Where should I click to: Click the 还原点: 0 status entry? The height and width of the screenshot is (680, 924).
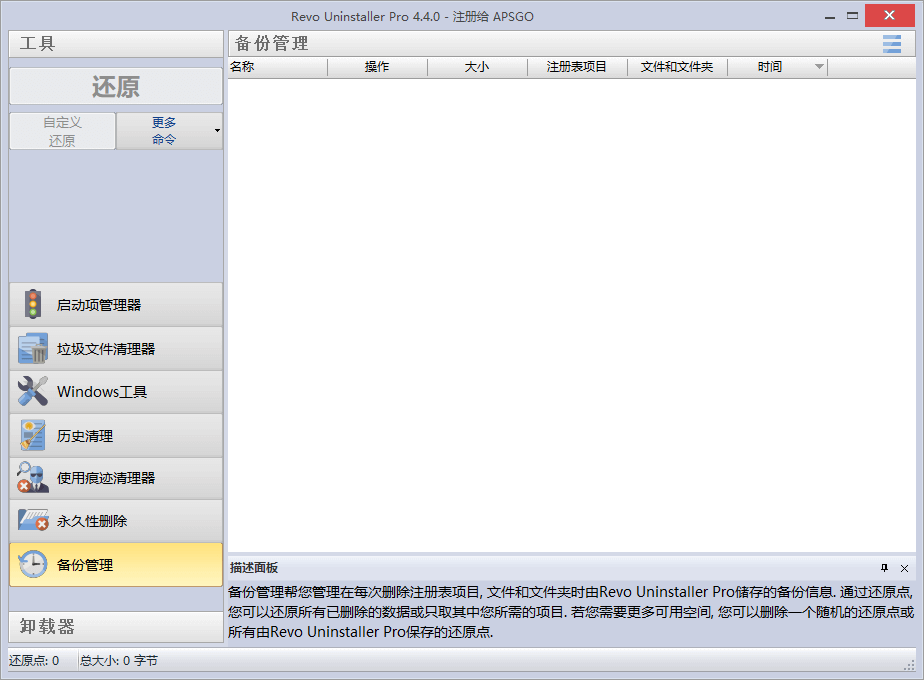(34, 661)
